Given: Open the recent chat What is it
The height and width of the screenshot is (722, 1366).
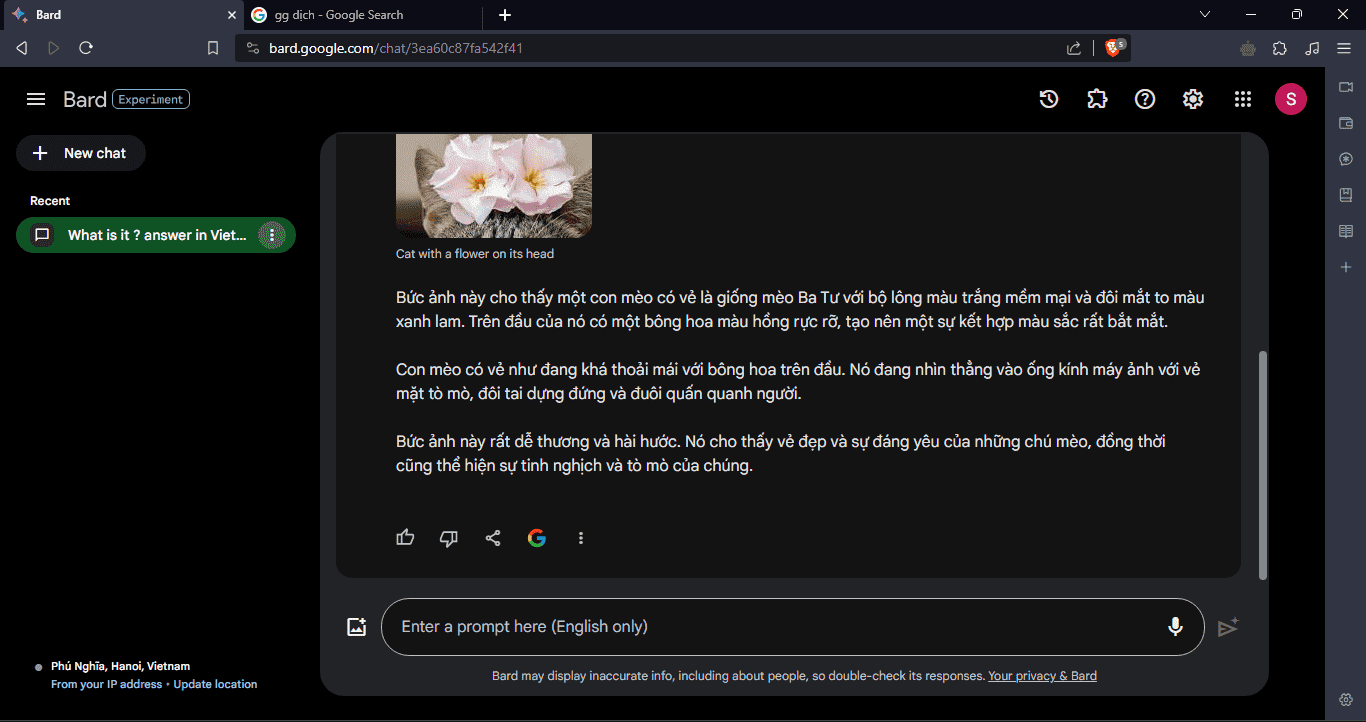Looking at the screenshot, I should (x=156, y=235).
